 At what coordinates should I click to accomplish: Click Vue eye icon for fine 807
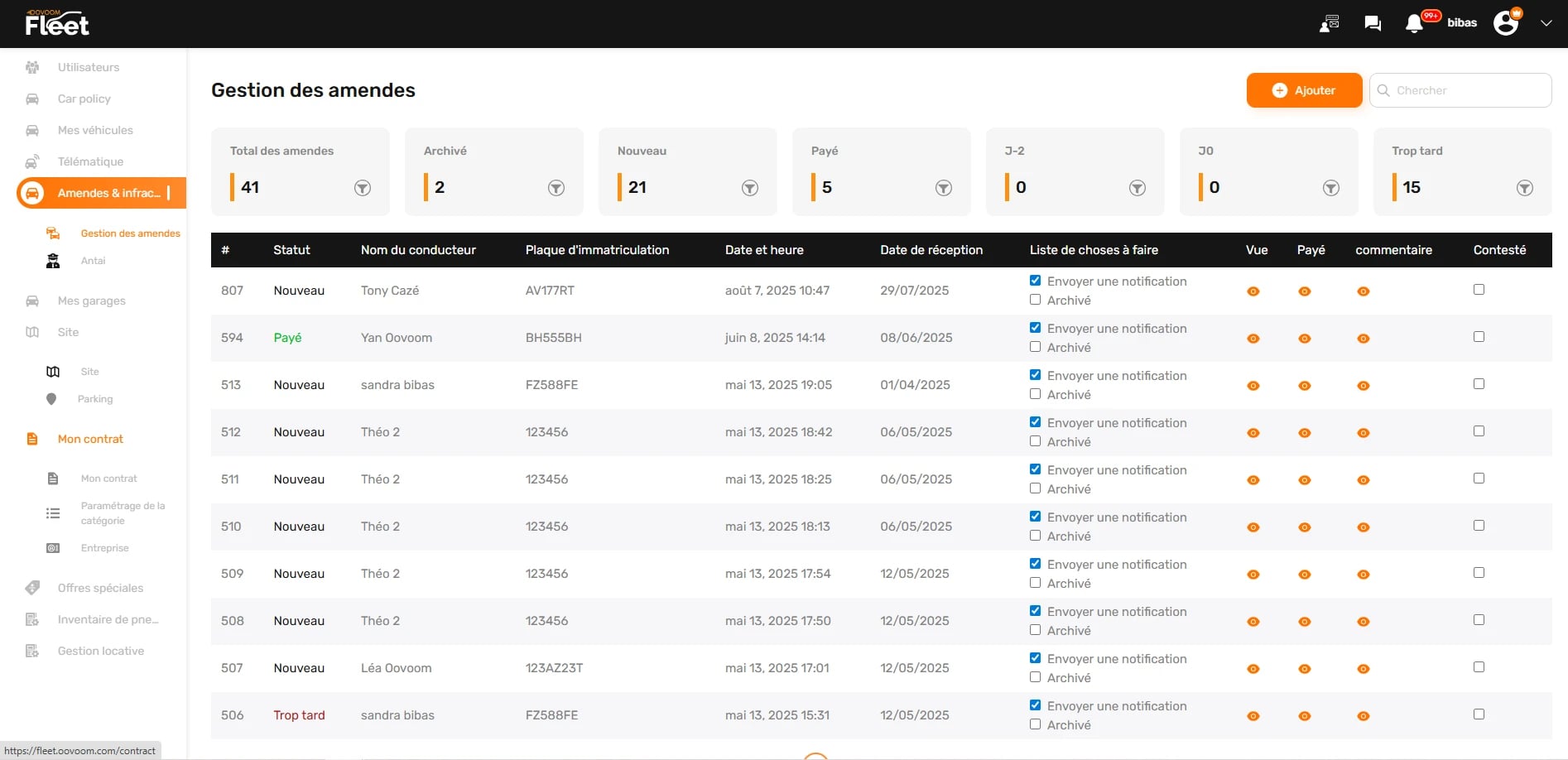coord(1253,291)
